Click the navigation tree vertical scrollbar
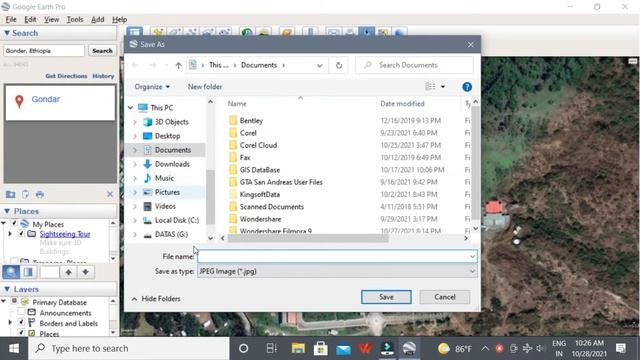Viewport: 640px width, 360px height. [x=211, y=196]
